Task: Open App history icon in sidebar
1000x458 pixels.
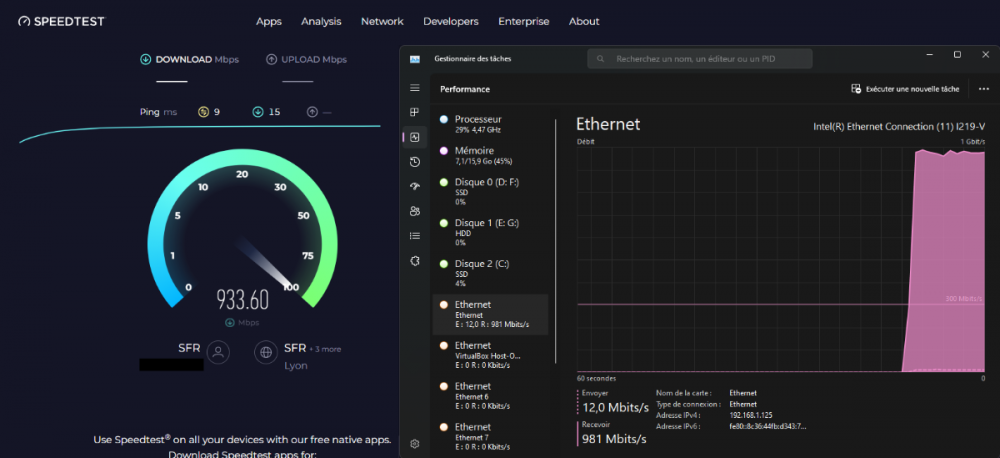Action: (x=415, y=162)
